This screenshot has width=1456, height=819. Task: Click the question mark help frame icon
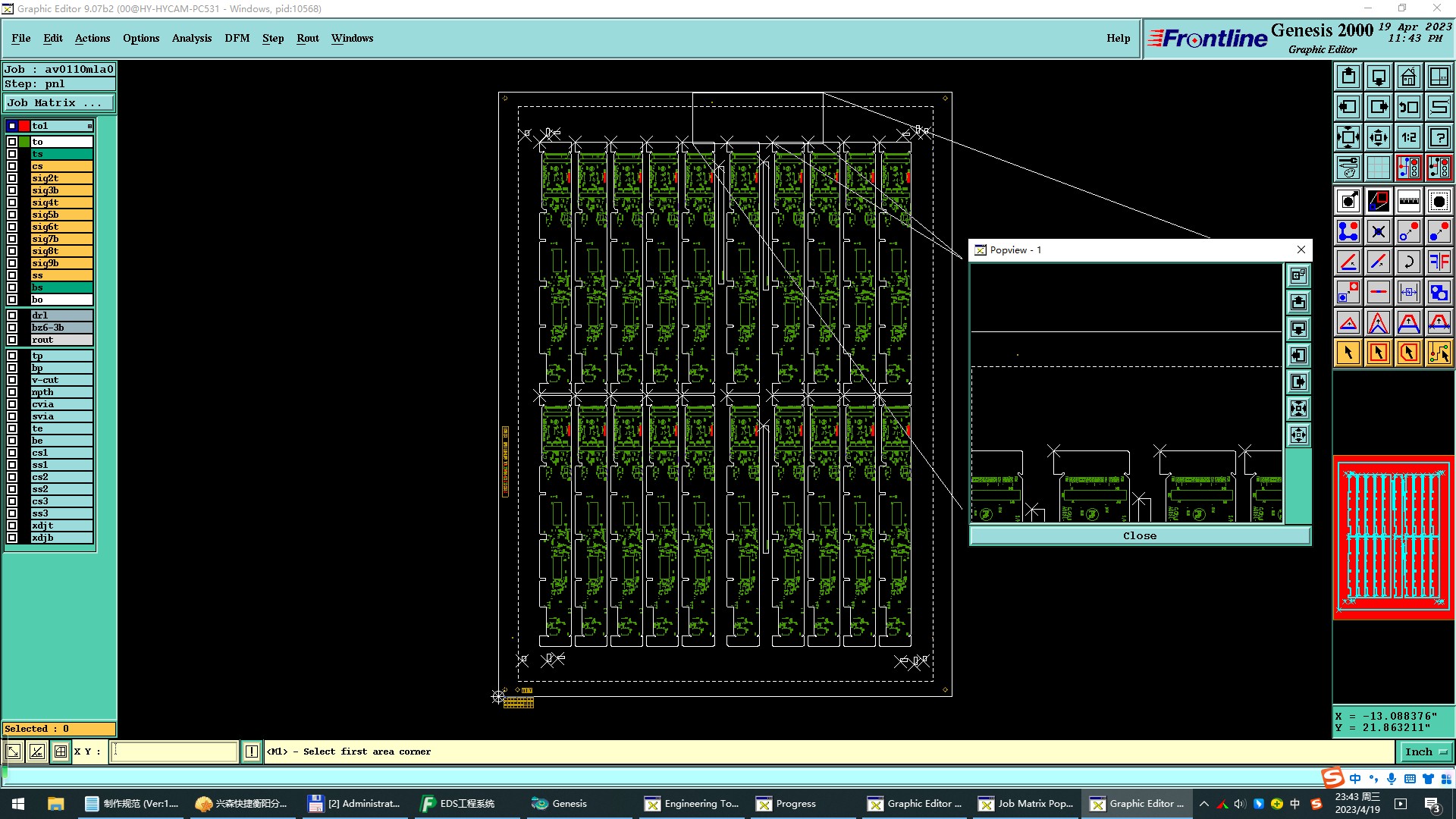tap(1439, 137)
